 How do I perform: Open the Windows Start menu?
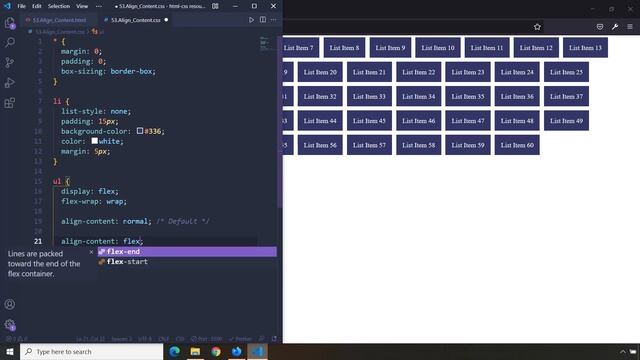(x=10, y=351)
